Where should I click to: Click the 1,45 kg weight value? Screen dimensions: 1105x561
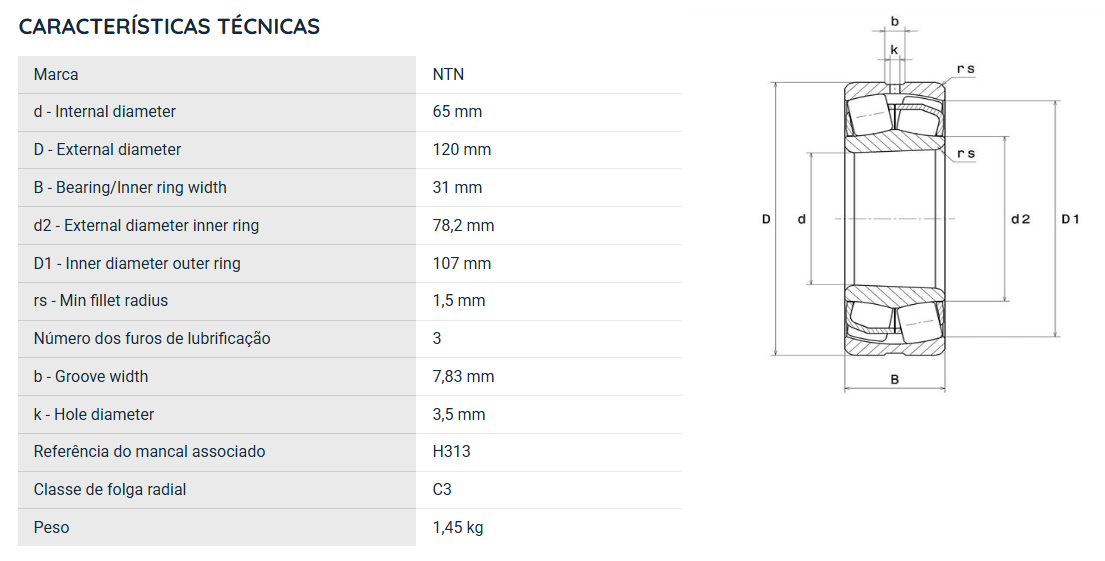click(x=458, y=528)
